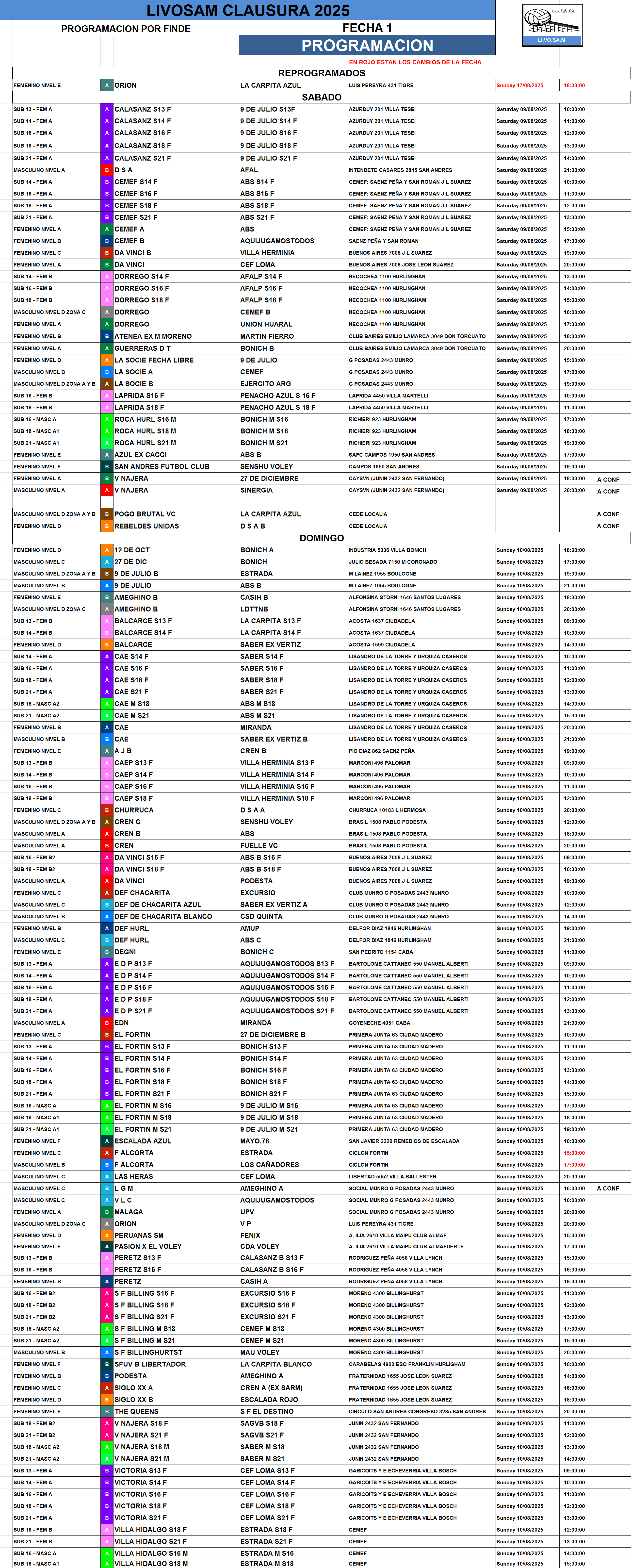The image size is (631, 1568).
Task: Select the REBELDES UNIDAS team cell
Action: point(146,527)
